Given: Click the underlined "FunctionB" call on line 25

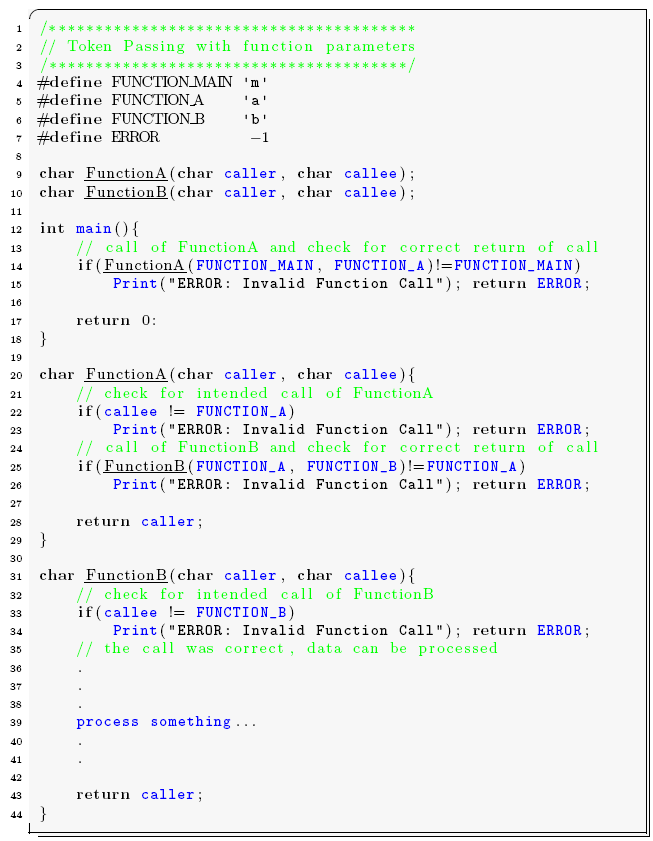Looking at the screenshot, I should point(144,466).
